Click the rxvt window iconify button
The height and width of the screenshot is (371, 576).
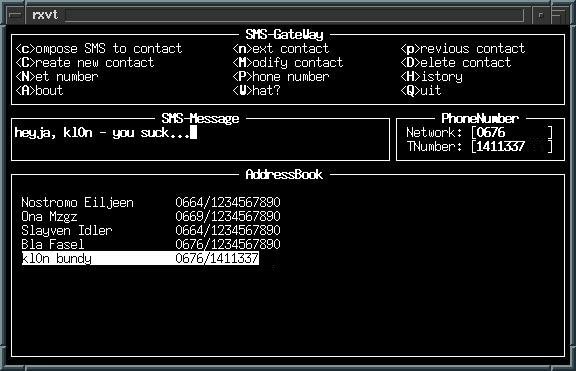click(540, 15)
